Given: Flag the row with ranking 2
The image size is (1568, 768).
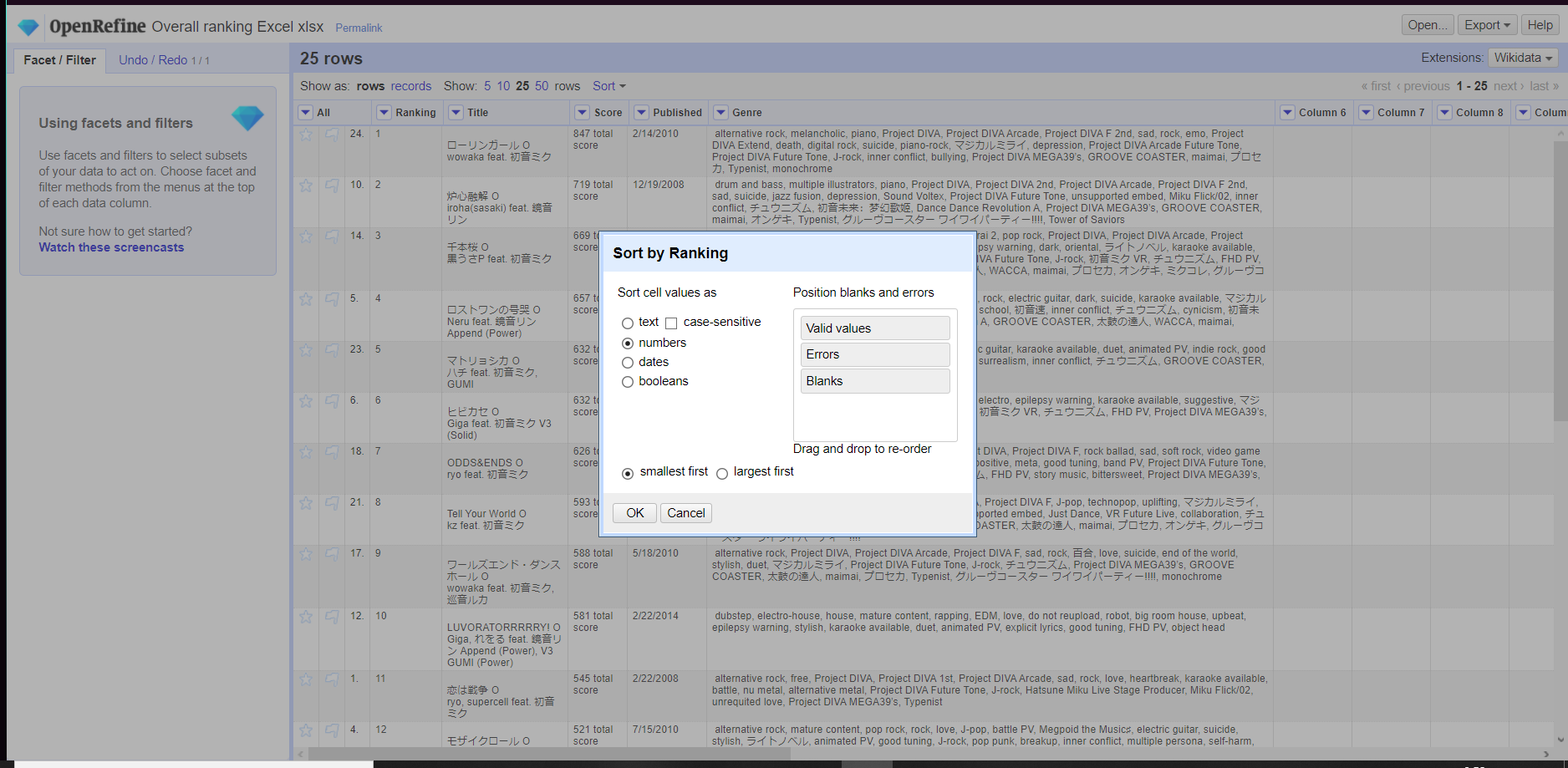Looking at the screenshot, I should (x=332, y=186).
